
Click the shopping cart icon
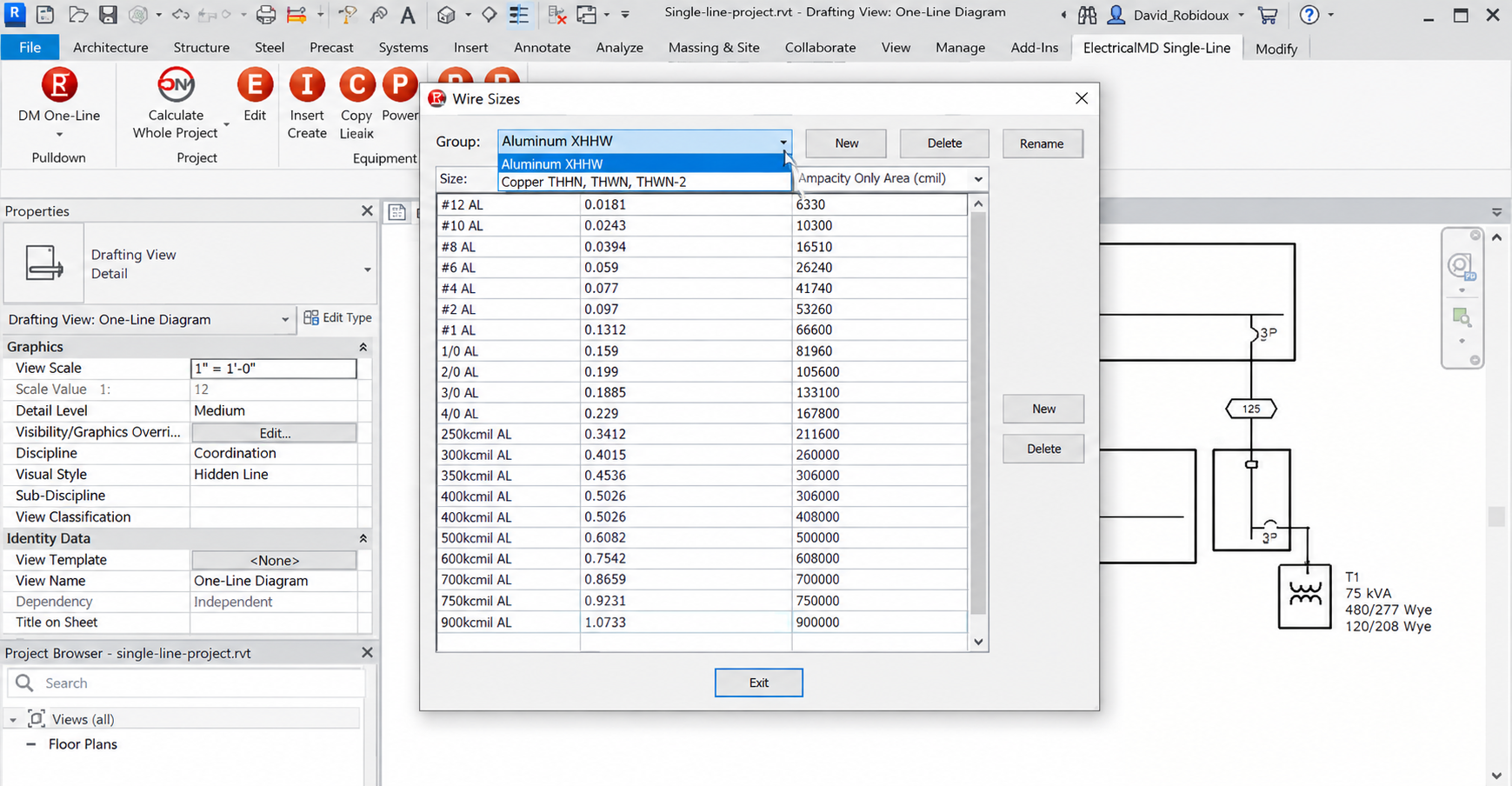pos(1268,15)
